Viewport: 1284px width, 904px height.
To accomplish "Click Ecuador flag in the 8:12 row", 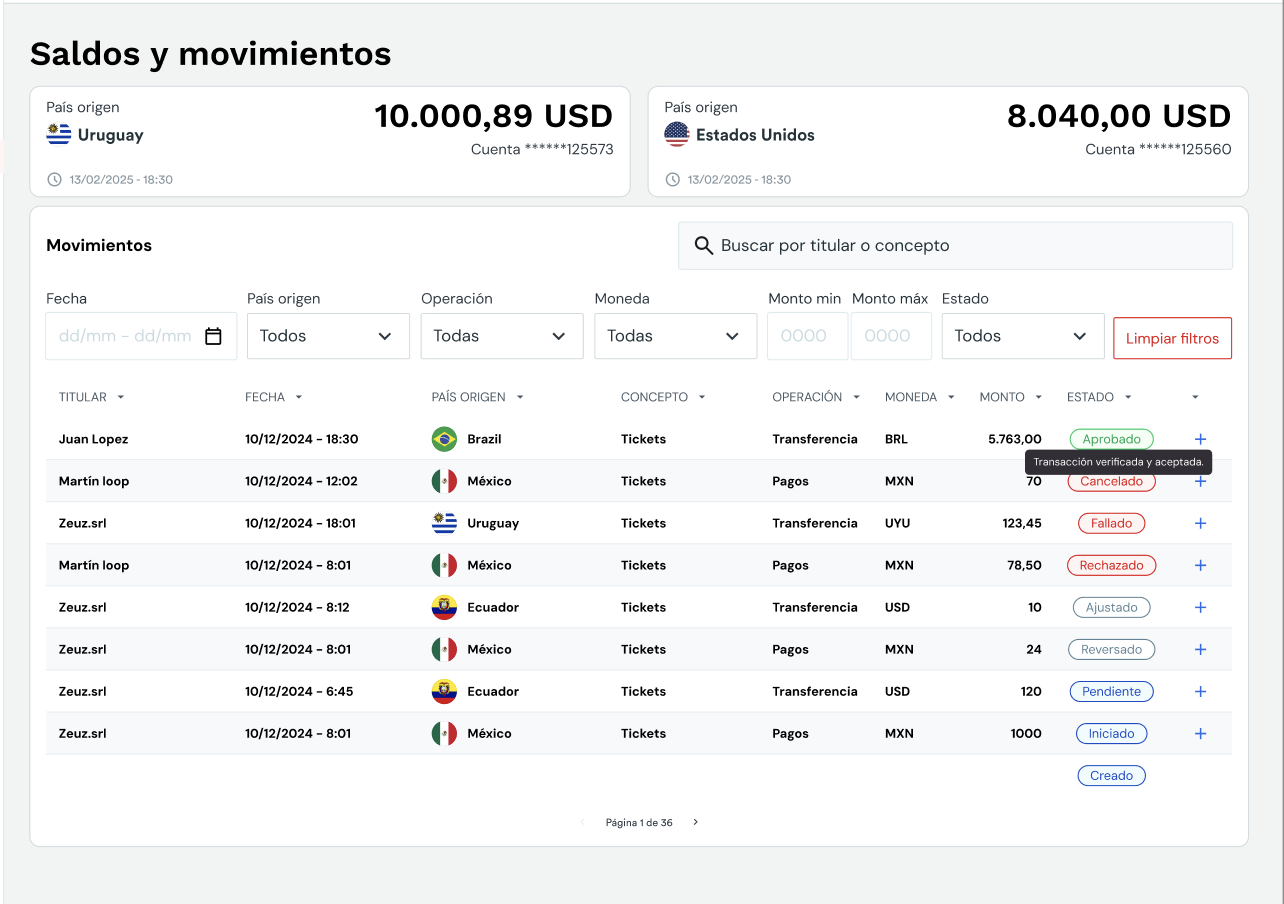I will tap(444, 607).
